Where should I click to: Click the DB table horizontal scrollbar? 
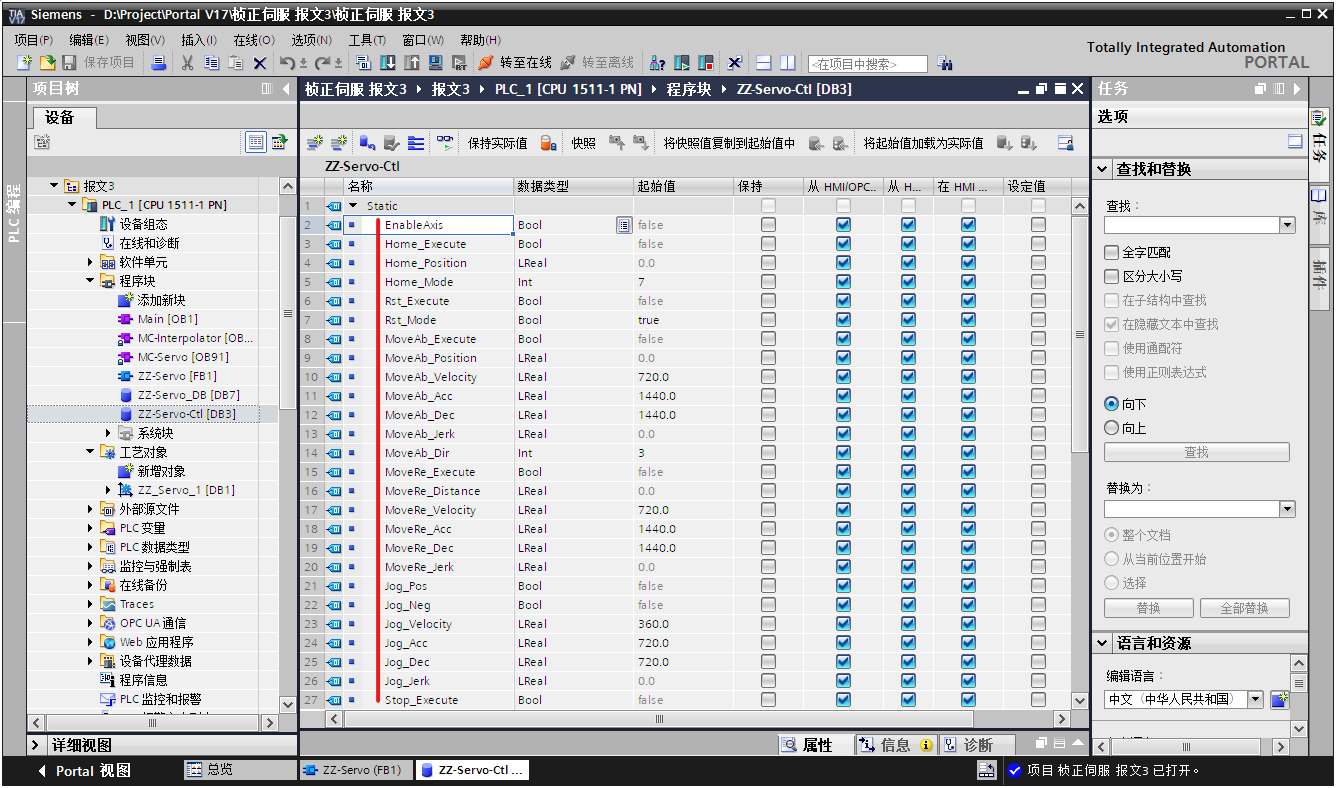coord(660,719)
